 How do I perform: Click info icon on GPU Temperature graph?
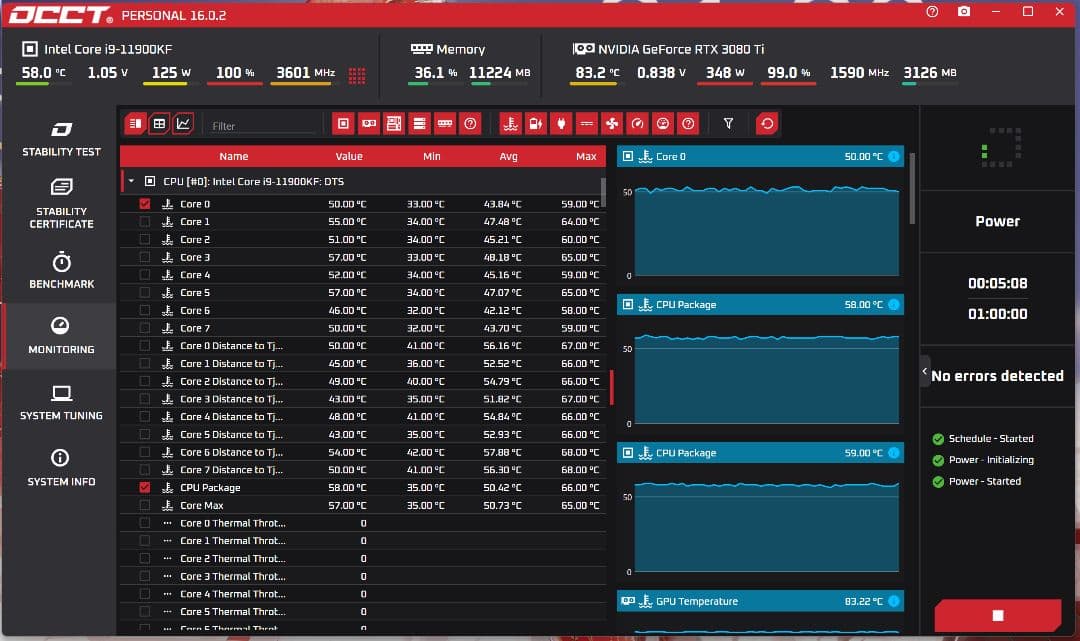coord(893,601)
